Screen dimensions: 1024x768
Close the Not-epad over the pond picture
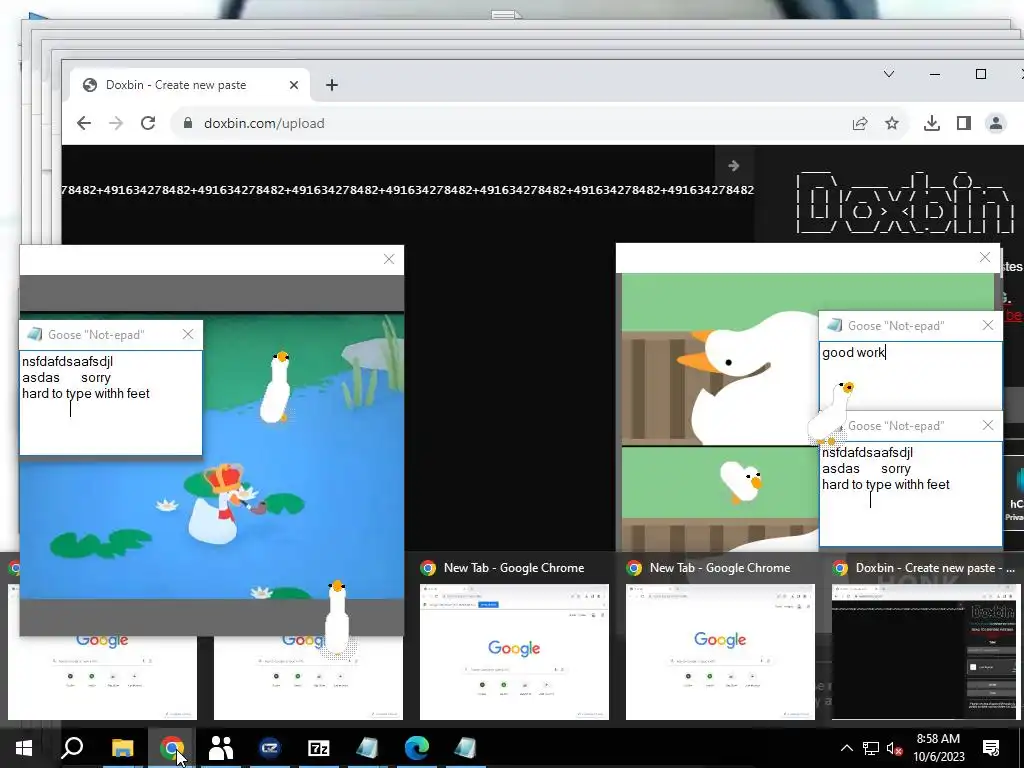tap(188, 334)
